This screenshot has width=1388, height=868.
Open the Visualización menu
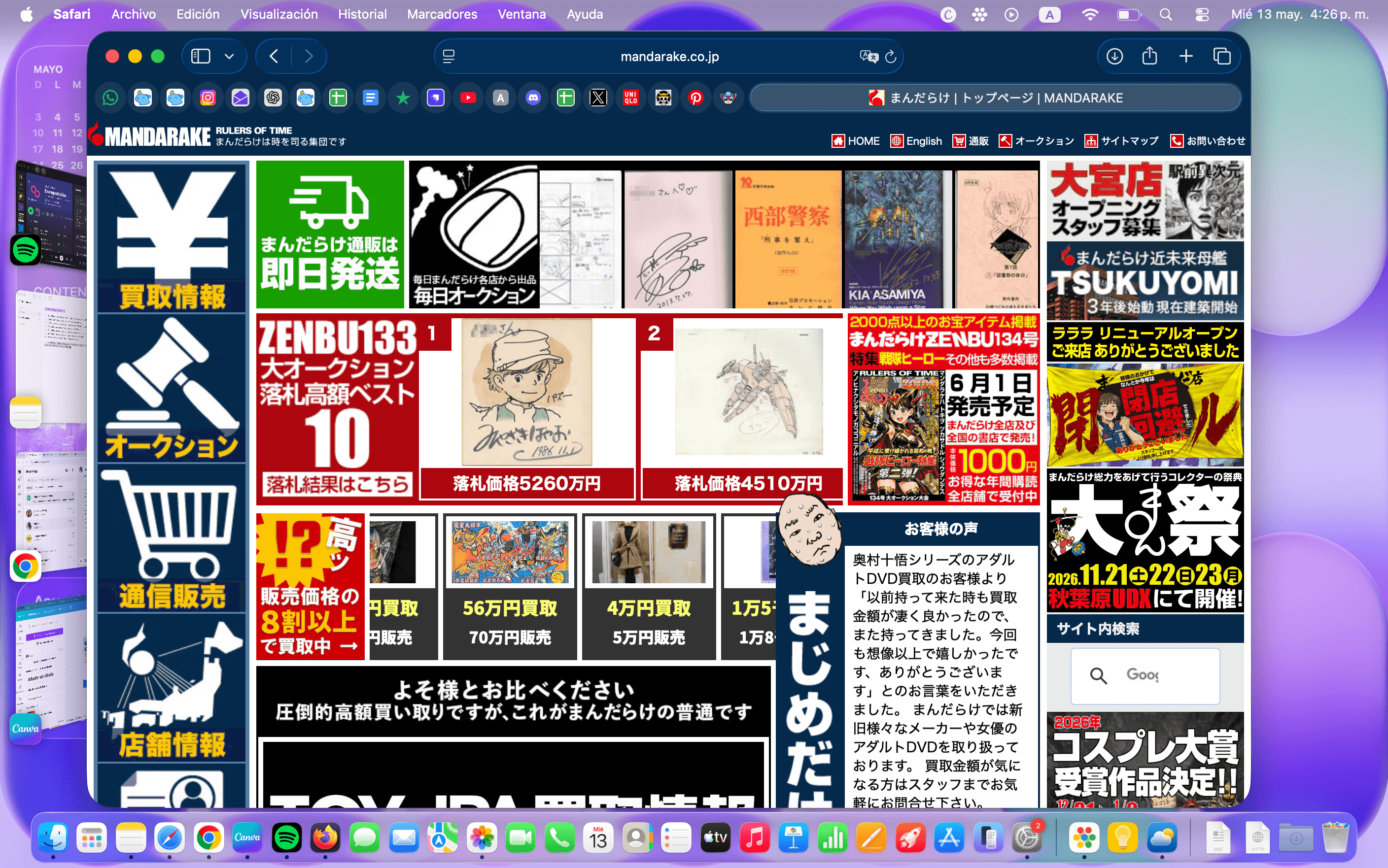pos(279,14)
